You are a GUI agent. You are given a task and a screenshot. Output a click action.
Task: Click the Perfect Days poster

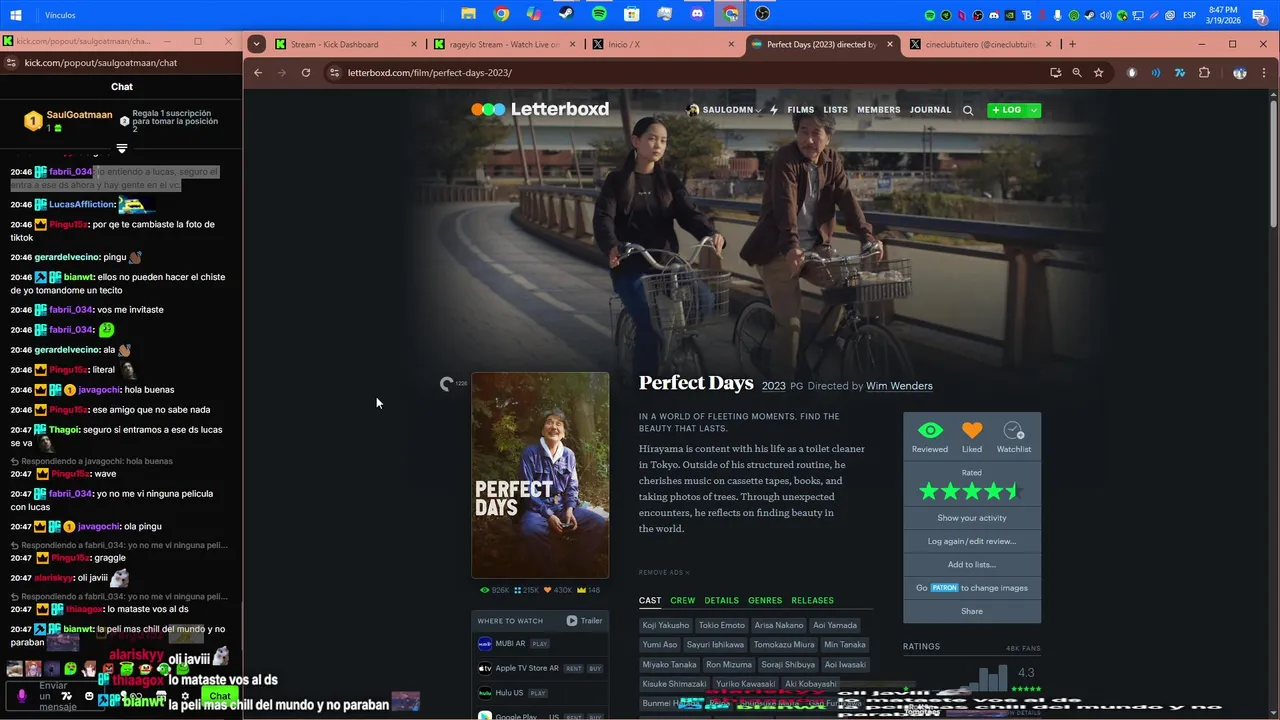click(x=540, y=475)
